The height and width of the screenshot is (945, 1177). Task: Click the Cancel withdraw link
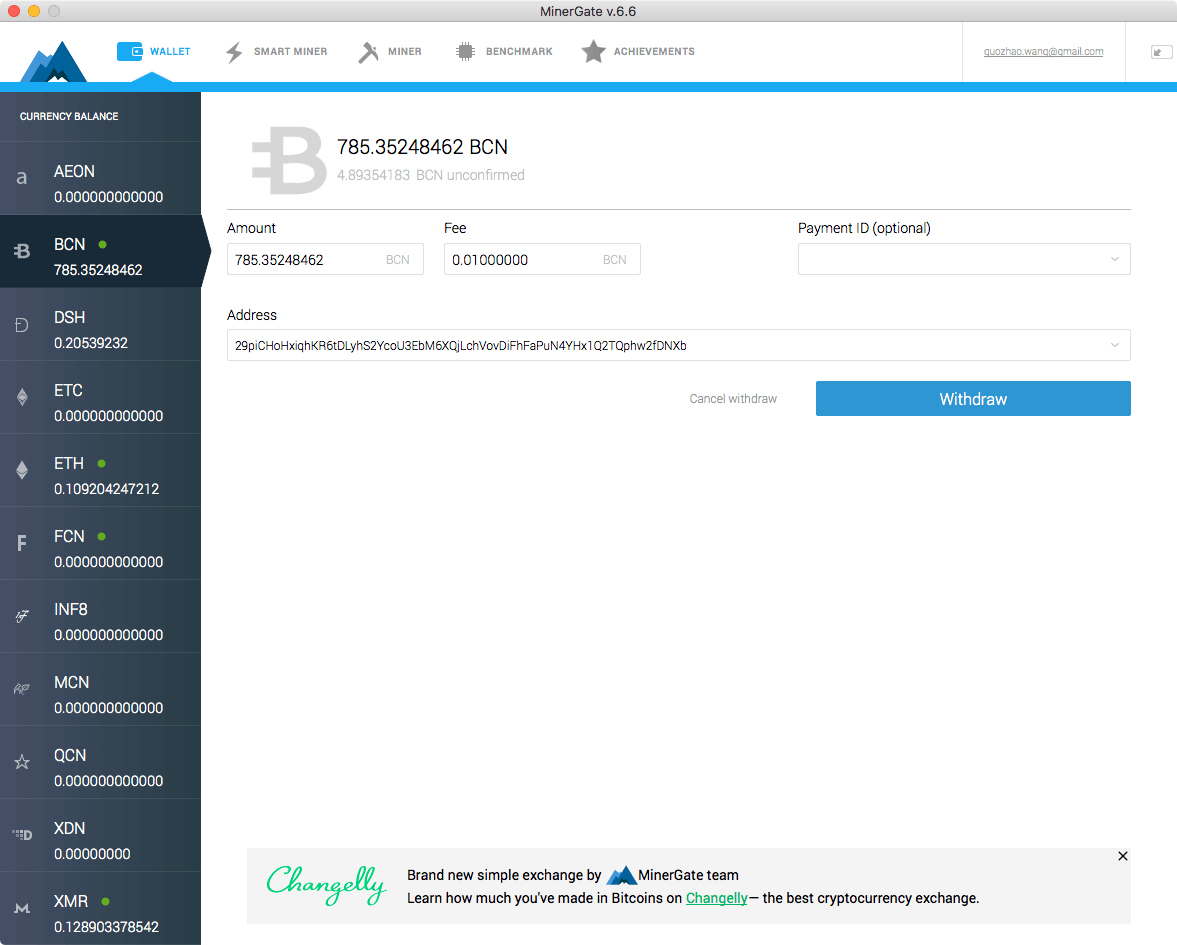pos(733,398)
